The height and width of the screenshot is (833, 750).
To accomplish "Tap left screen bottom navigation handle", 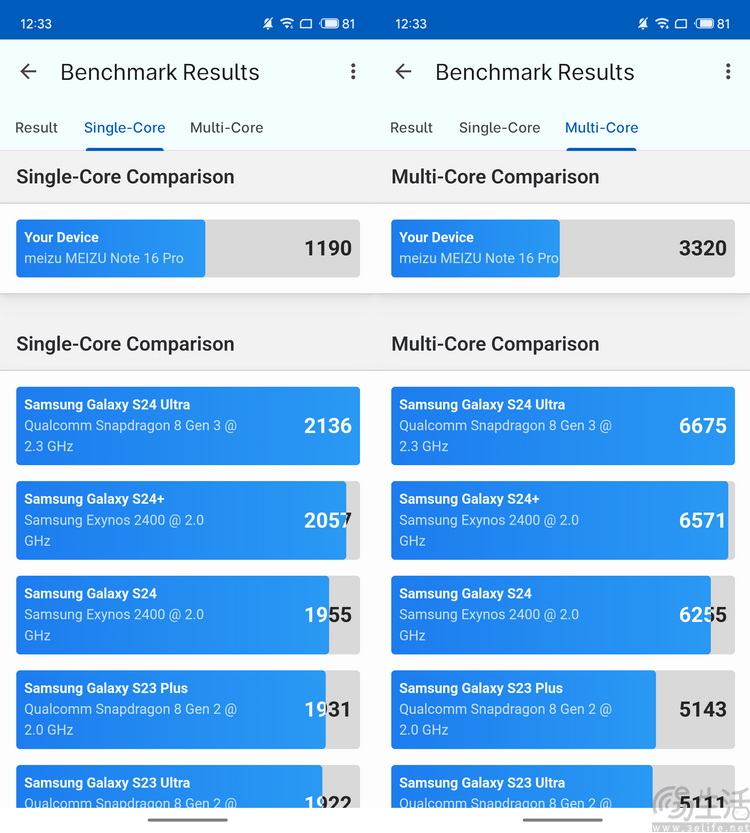I will [x=188, y=820].
